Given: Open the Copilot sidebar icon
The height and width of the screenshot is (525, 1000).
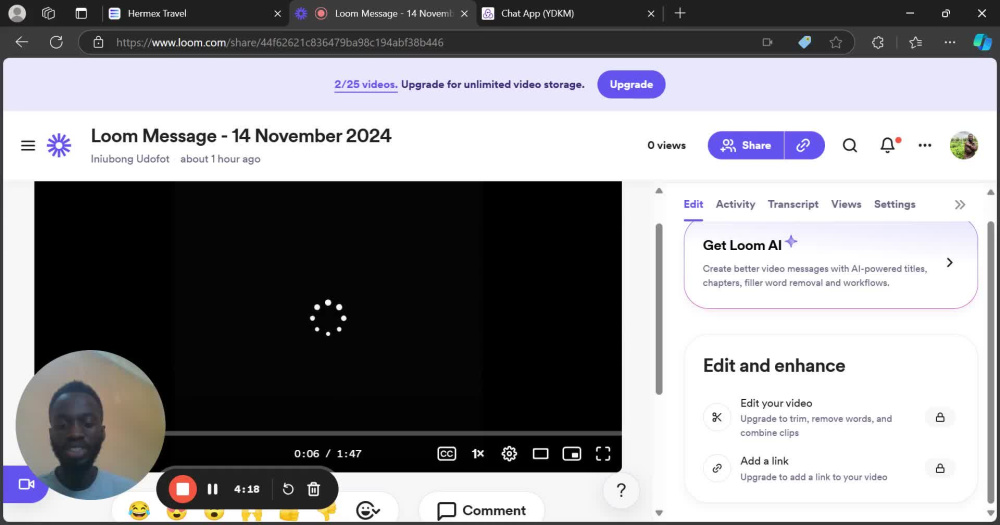Looking at the screenshot, I should [982, 43].
